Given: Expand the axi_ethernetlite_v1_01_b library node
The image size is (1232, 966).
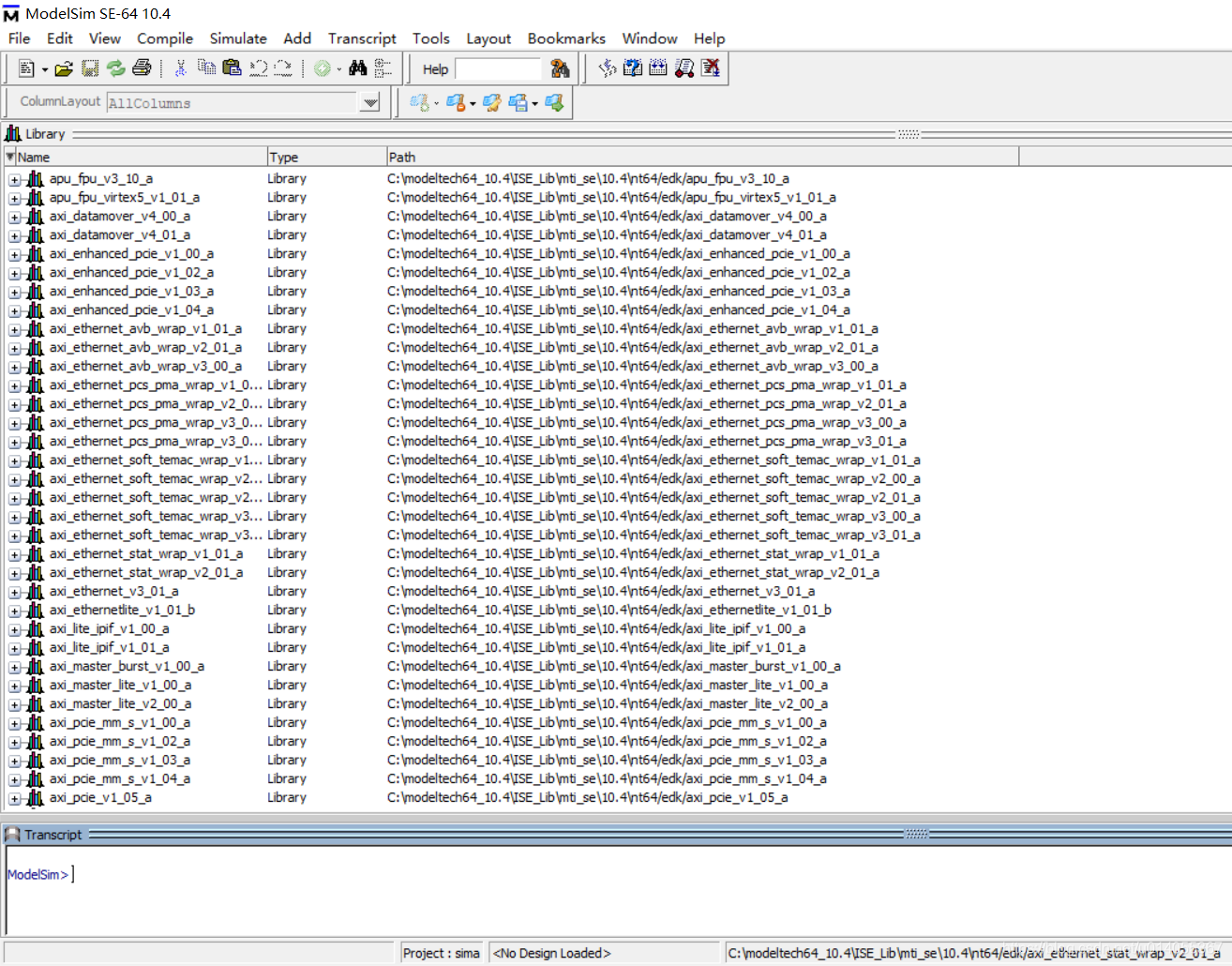Looking at the screenshot, I should coord(14,611).
